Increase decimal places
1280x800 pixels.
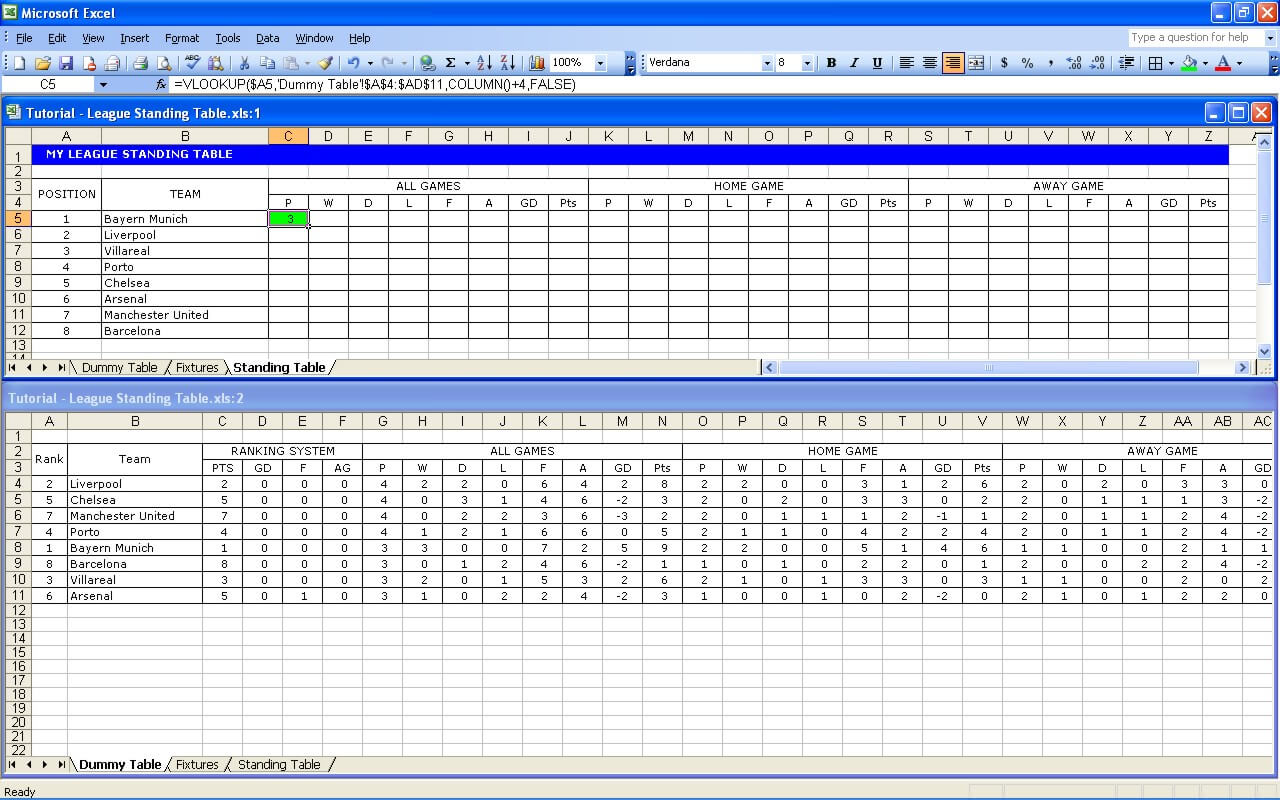[x=1074, y=63]
